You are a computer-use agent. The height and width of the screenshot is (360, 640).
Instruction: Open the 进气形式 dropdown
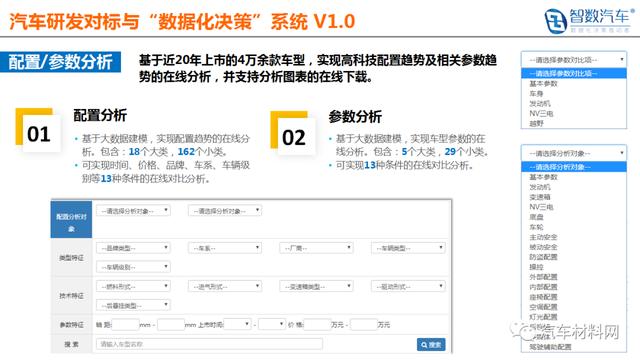point(225,287)
